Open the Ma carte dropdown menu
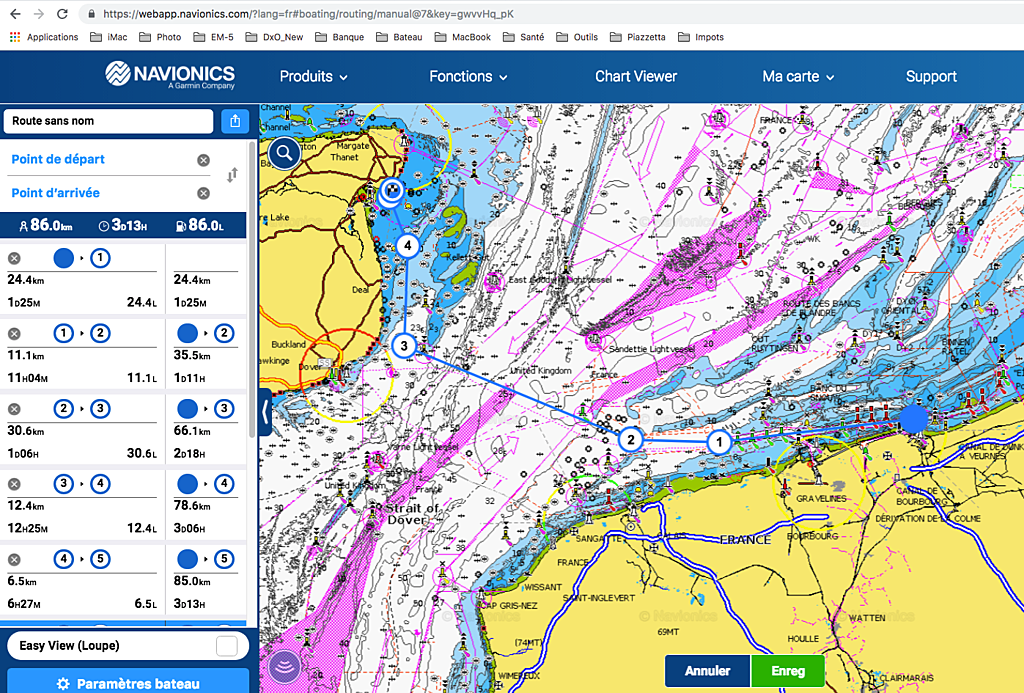This screenshot has width=1024, height=693. pos(798,76)
